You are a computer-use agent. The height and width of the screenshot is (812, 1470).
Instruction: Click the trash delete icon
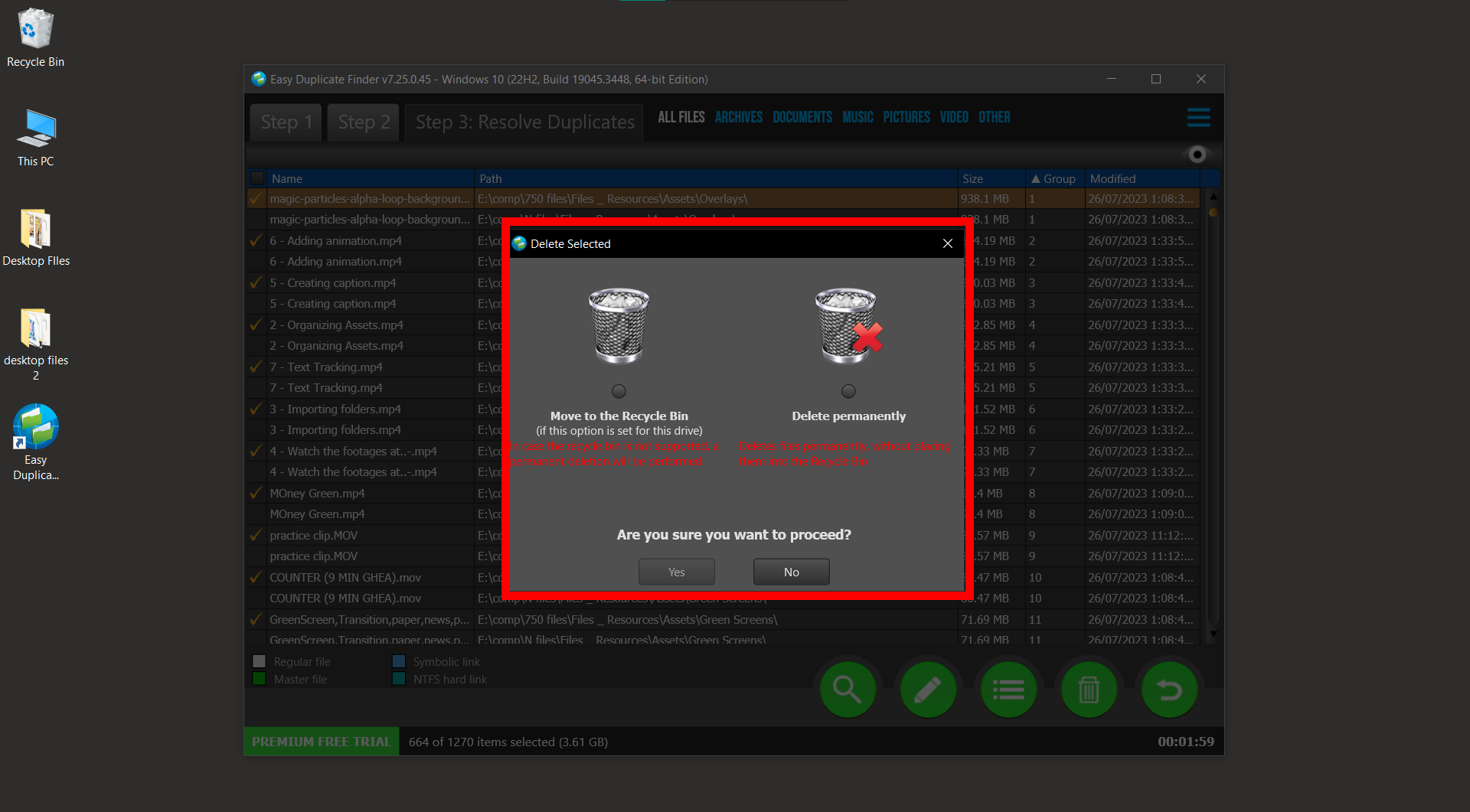click(1089, 689)
